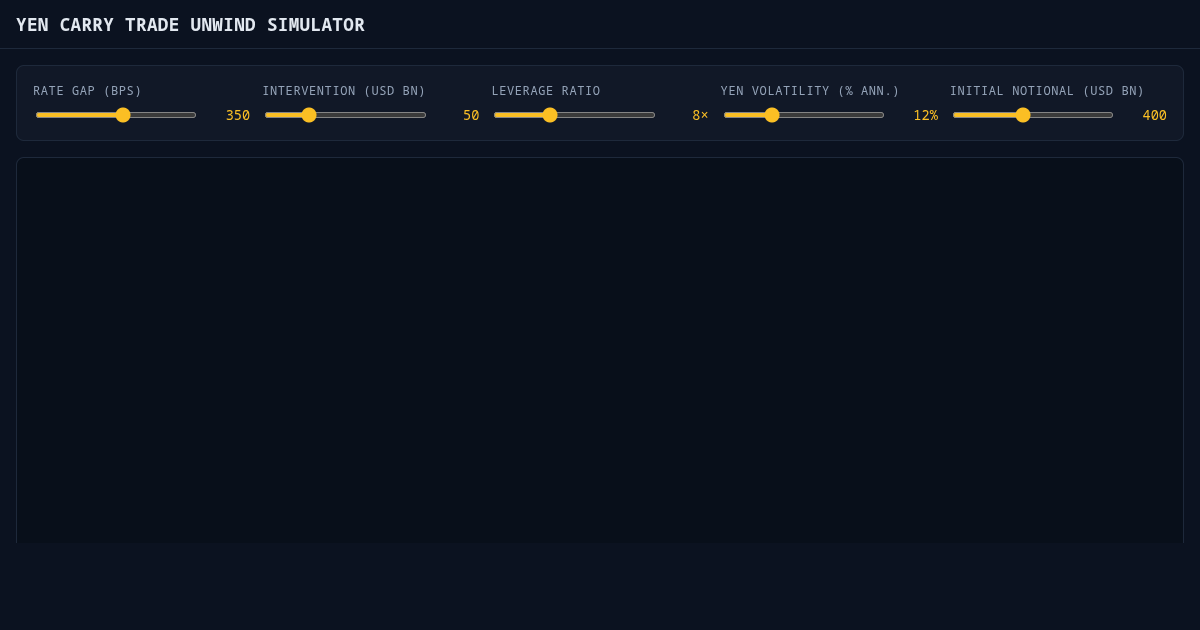Click the Yen Volatility slider handle
The image size is (1200, 630).
[772, 115]
